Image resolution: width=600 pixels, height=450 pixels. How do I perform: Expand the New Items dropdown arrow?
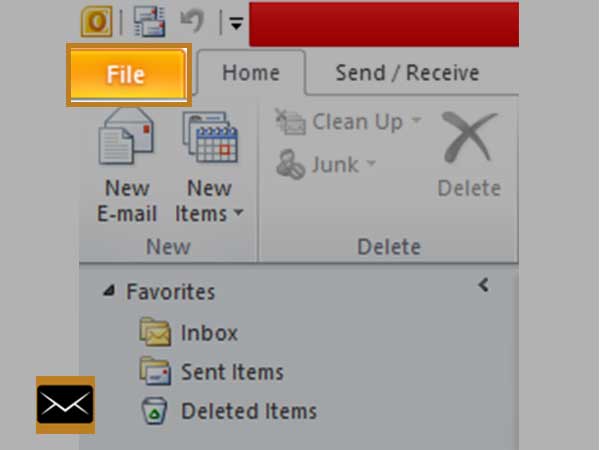coord(238,212)
